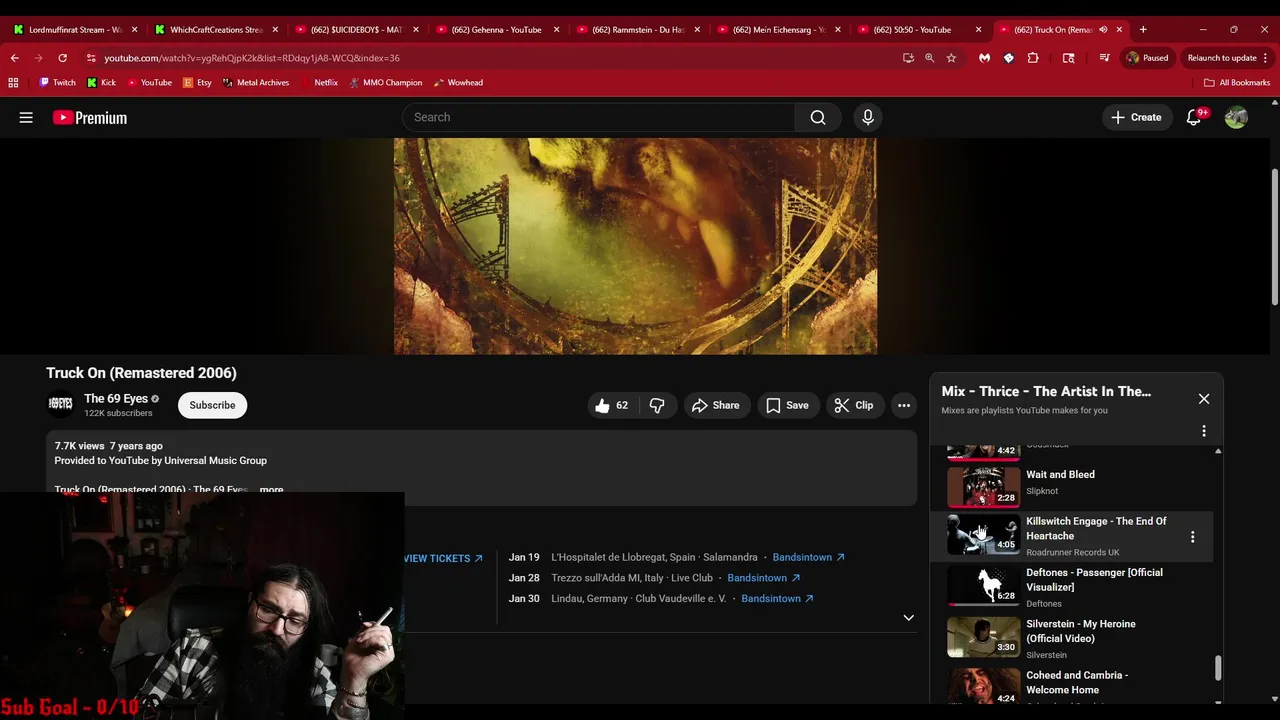Play Deftones Passenger playlist thumbnail
1280x720 pixels.
coord(984,586)
